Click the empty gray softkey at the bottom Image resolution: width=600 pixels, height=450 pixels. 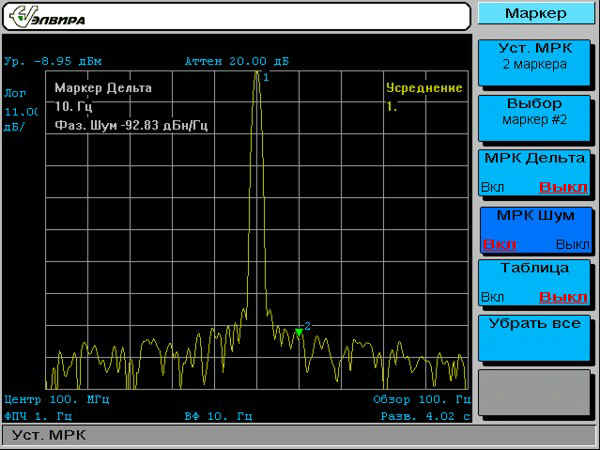[x=534, y=392]
